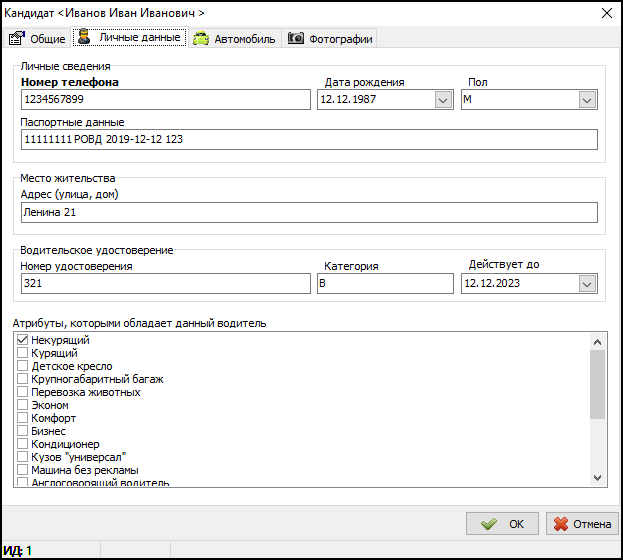
Task: Switch to the Автомобиль tab
Action: click(x=235, y=39)
